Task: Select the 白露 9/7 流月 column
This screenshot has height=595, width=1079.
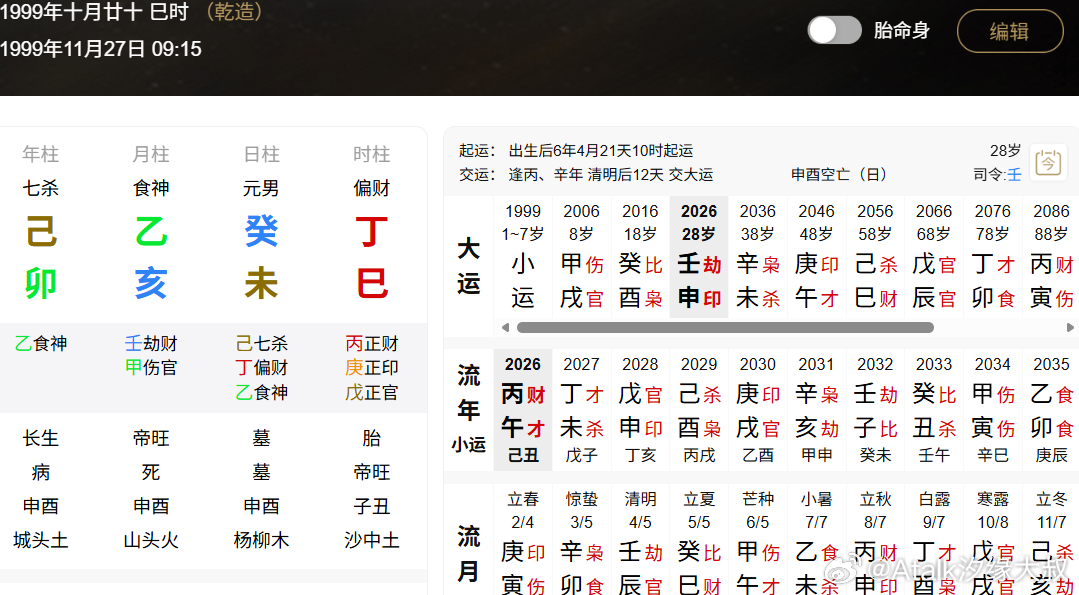Action: (x=934, y=540)
